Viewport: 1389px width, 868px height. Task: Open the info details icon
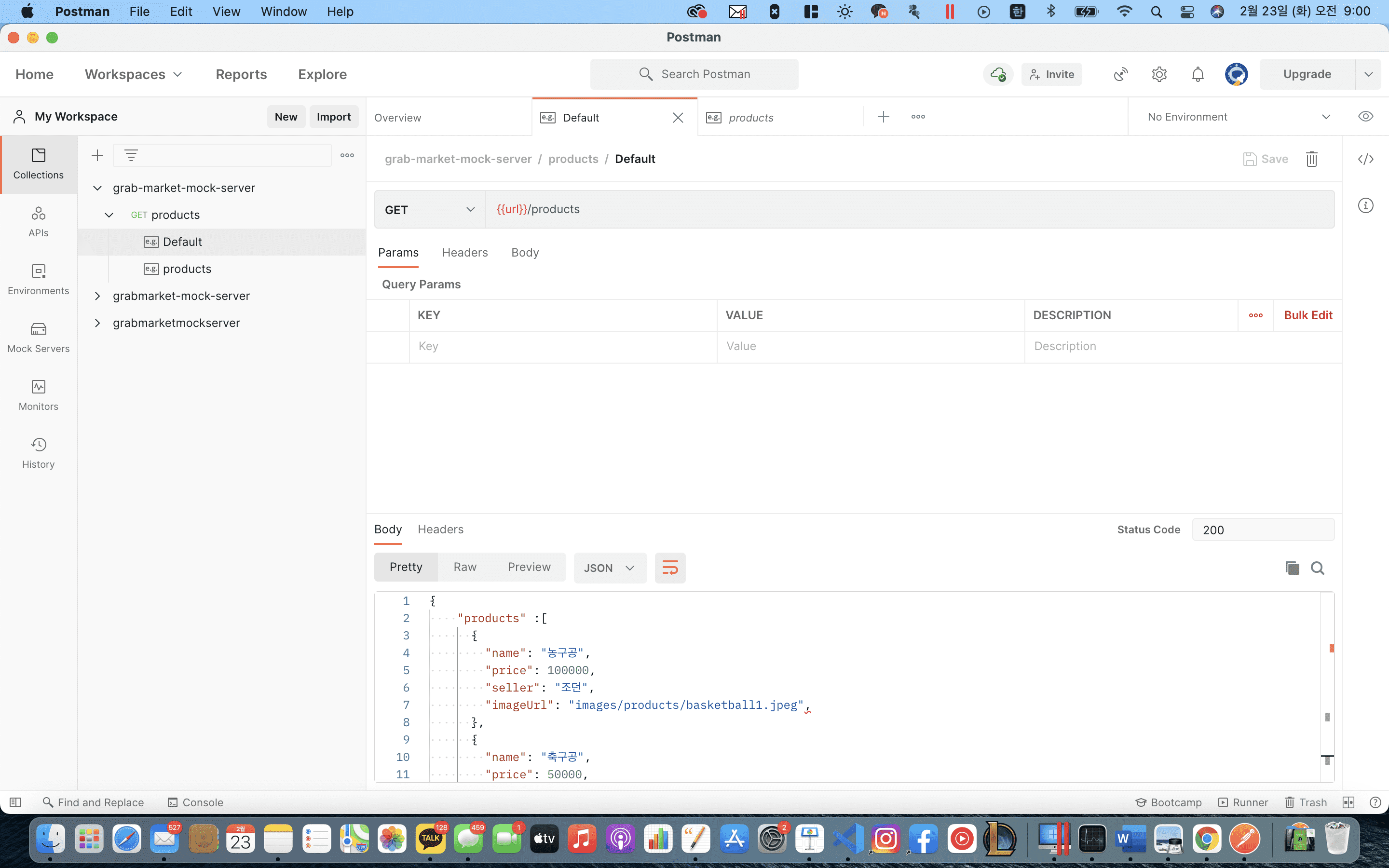point(1365,205)
